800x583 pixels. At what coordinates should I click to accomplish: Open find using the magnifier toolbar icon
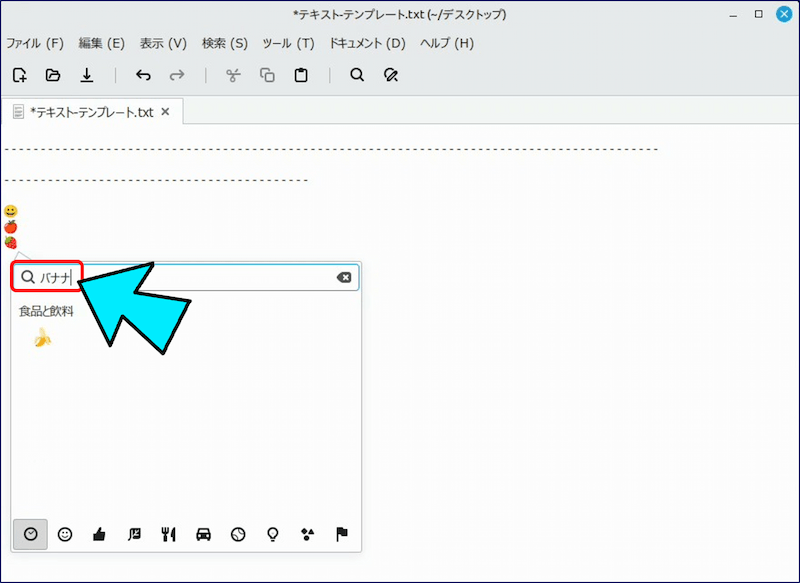tap(357, 75)
